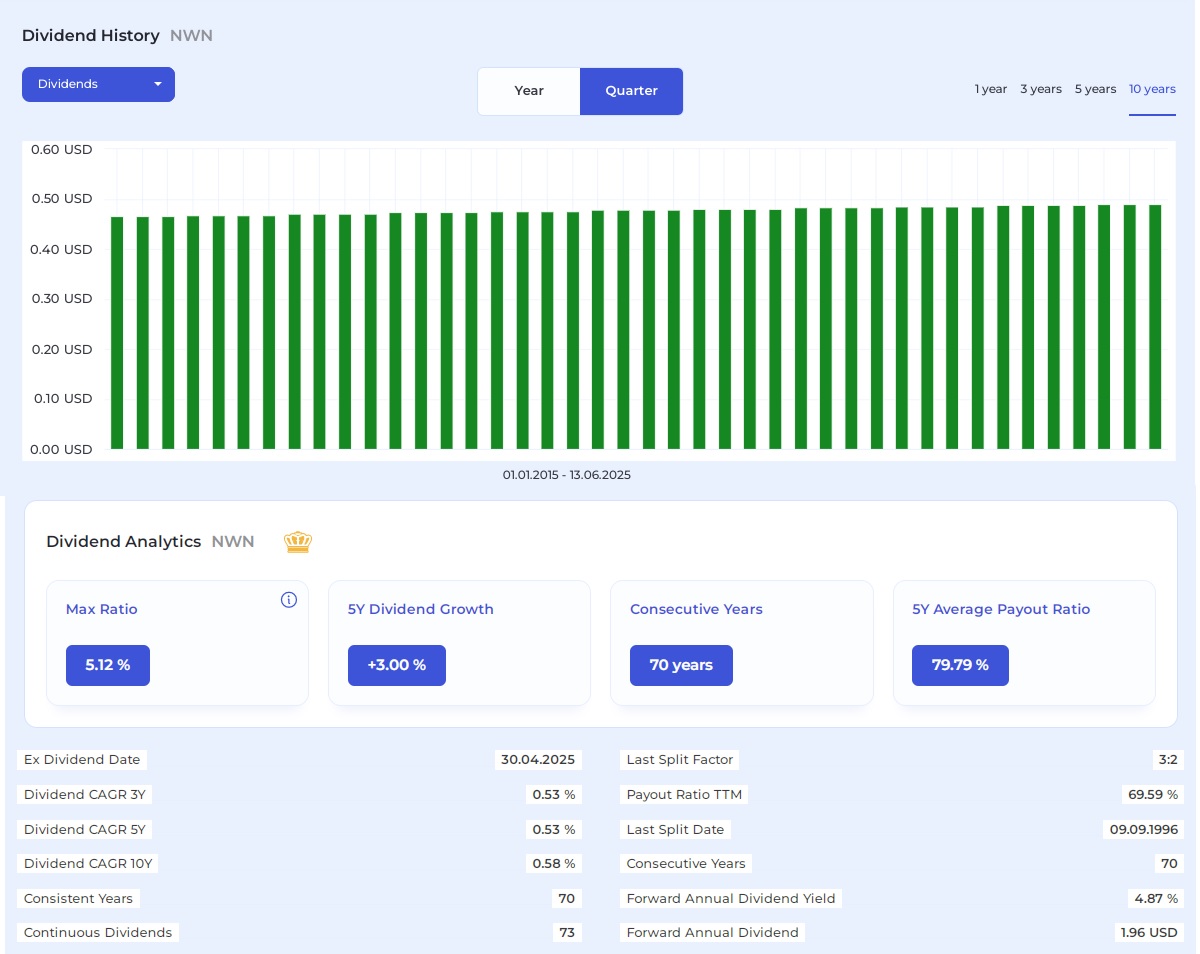Viewport: 1200px width, 954px height.
Task: Click the Payout Ratio TTM label
Action: point(685,795)
